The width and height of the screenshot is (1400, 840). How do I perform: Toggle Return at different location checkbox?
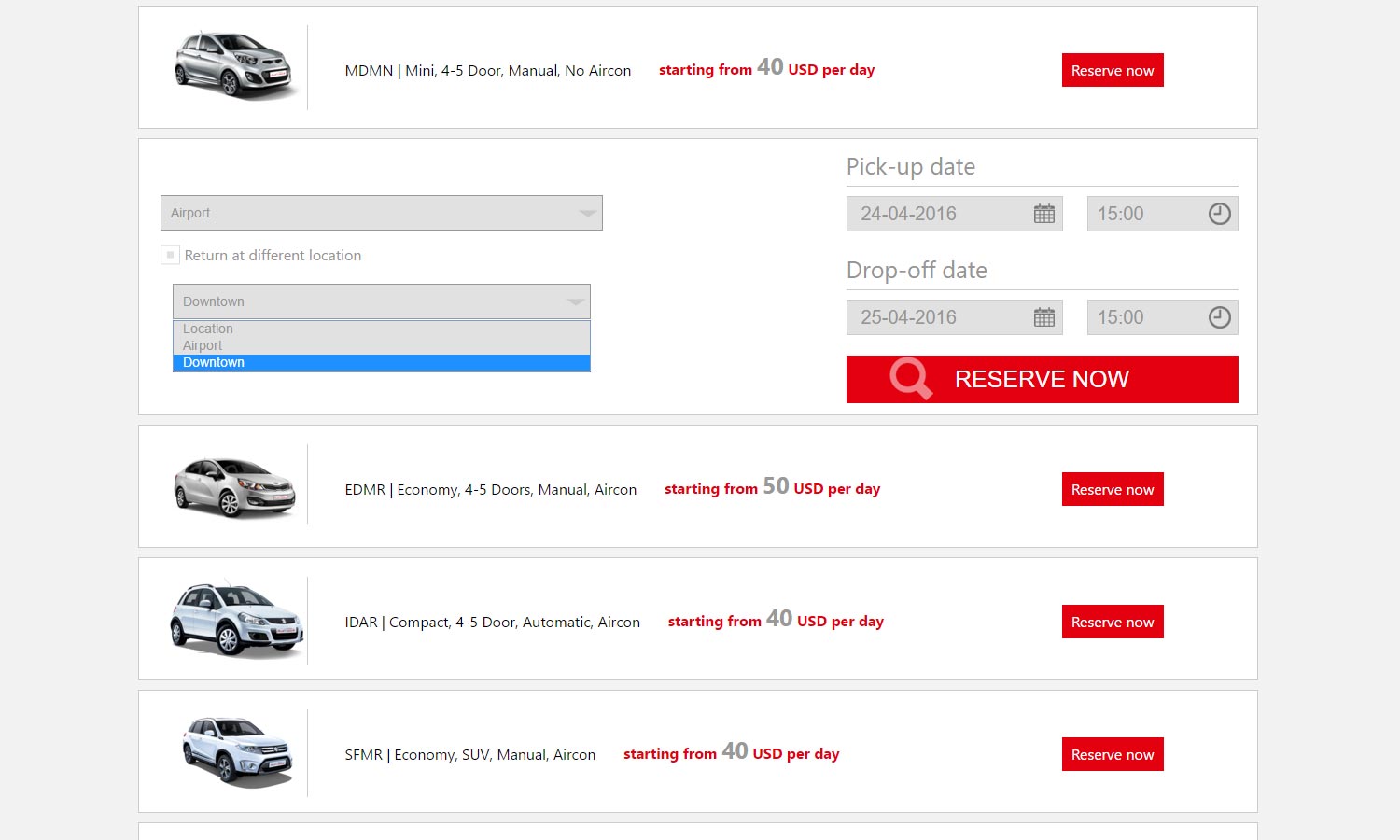170,255
